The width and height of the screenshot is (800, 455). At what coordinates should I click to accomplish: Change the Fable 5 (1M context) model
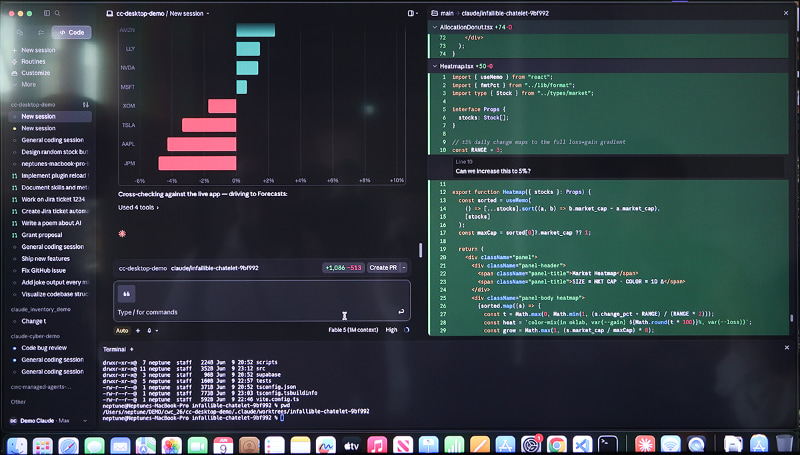[353, 330]
